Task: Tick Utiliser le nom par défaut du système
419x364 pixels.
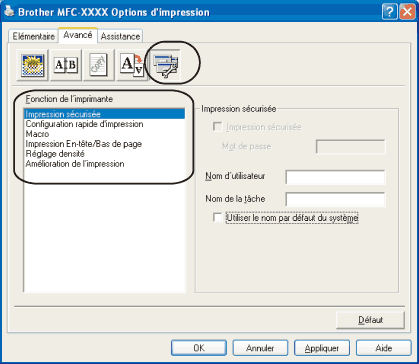Action: tap(217, 218)
